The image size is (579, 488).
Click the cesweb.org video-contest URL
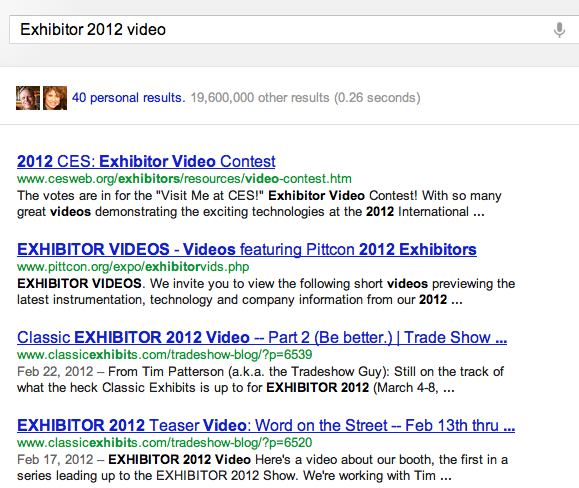[x=184, y=179]
